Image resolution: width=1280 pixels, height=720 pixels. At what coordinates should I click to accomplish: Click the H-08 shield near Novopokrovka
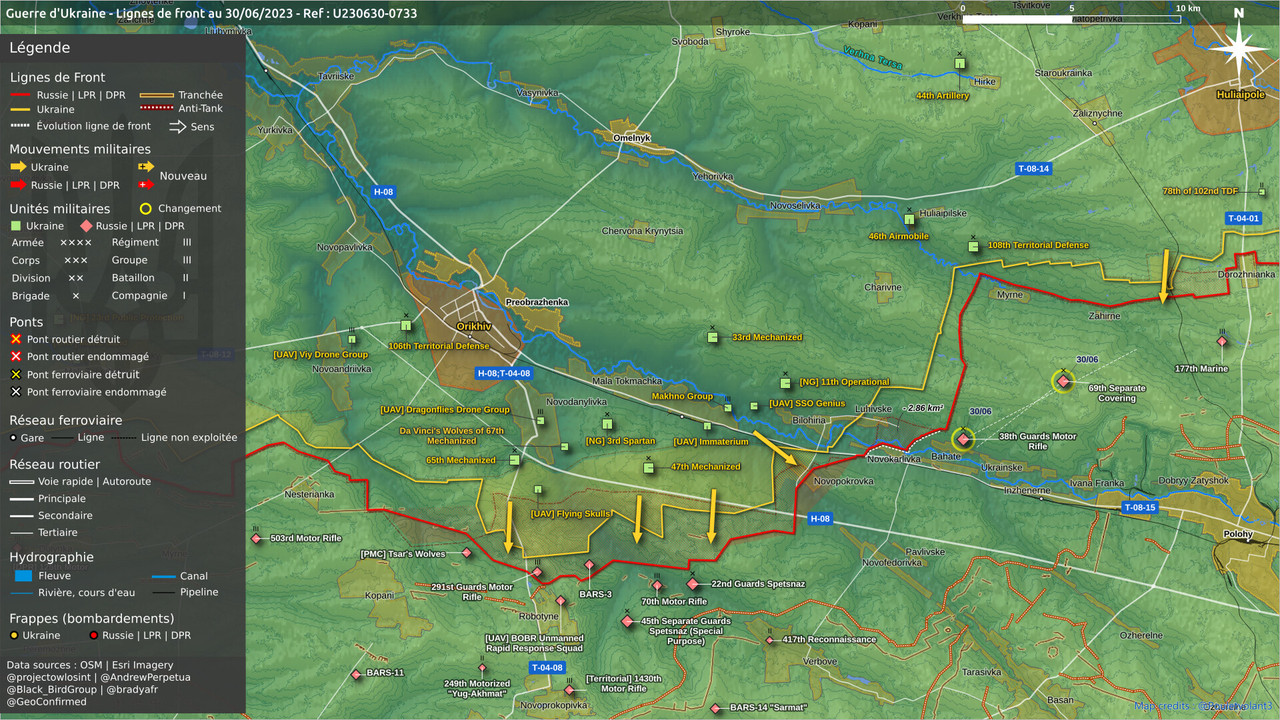pyautogui.click(x=819, y=519)
